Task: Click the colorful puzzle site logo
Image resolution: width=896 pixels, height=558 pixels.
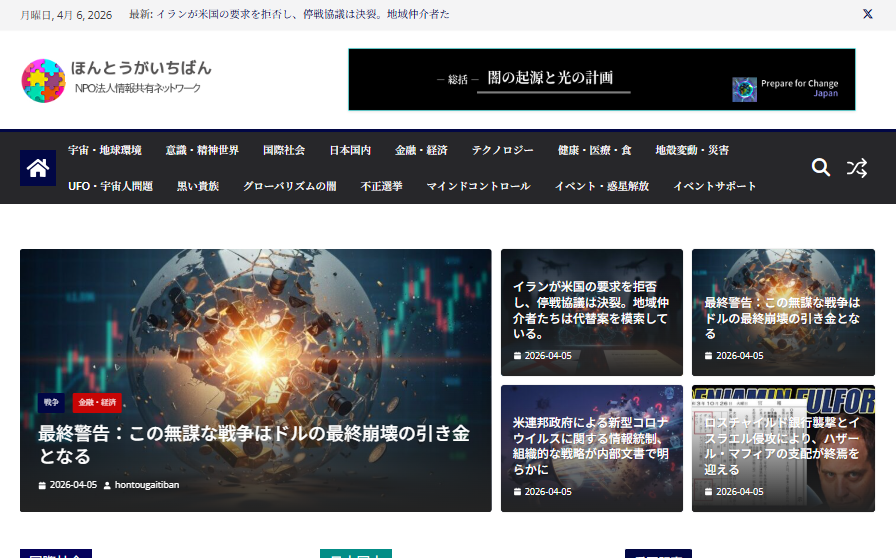Action: click(43, 80)
